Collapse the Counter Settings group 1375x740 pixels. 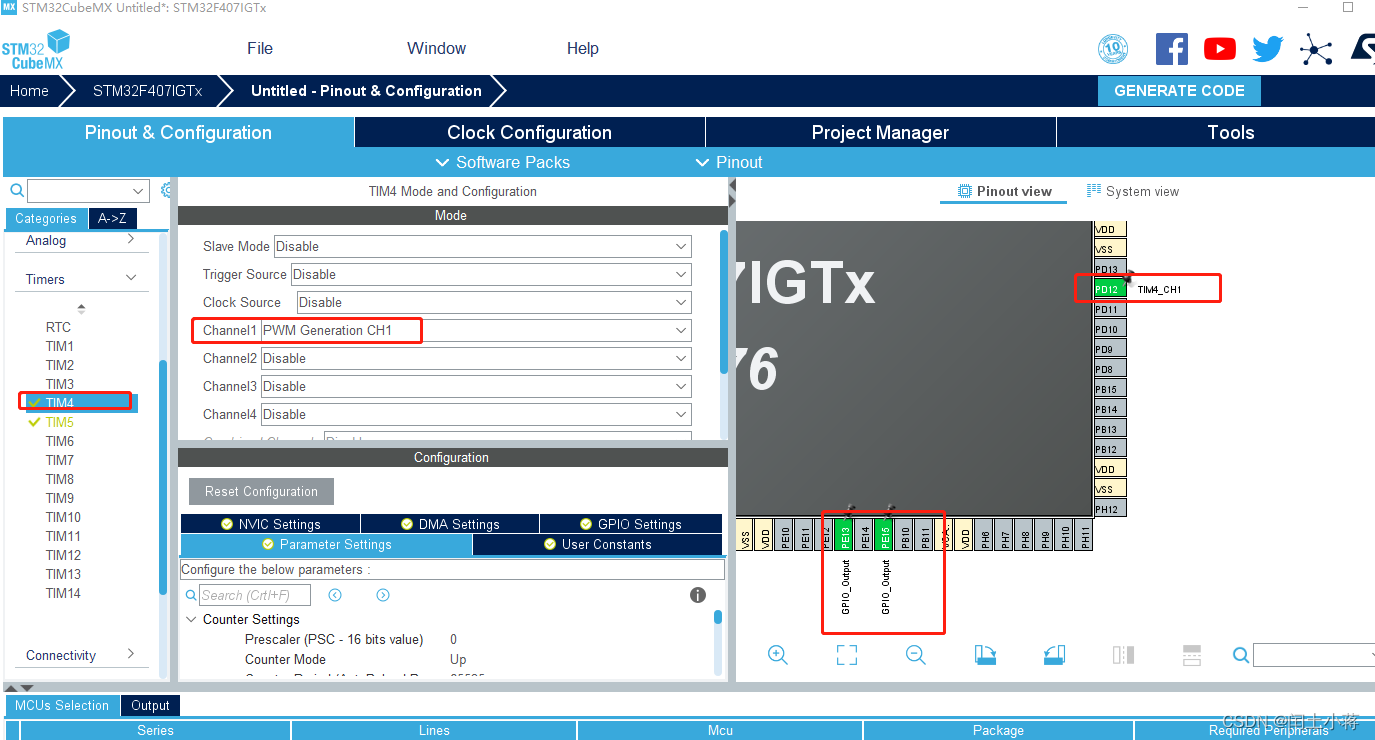click(x=191, y=619)
